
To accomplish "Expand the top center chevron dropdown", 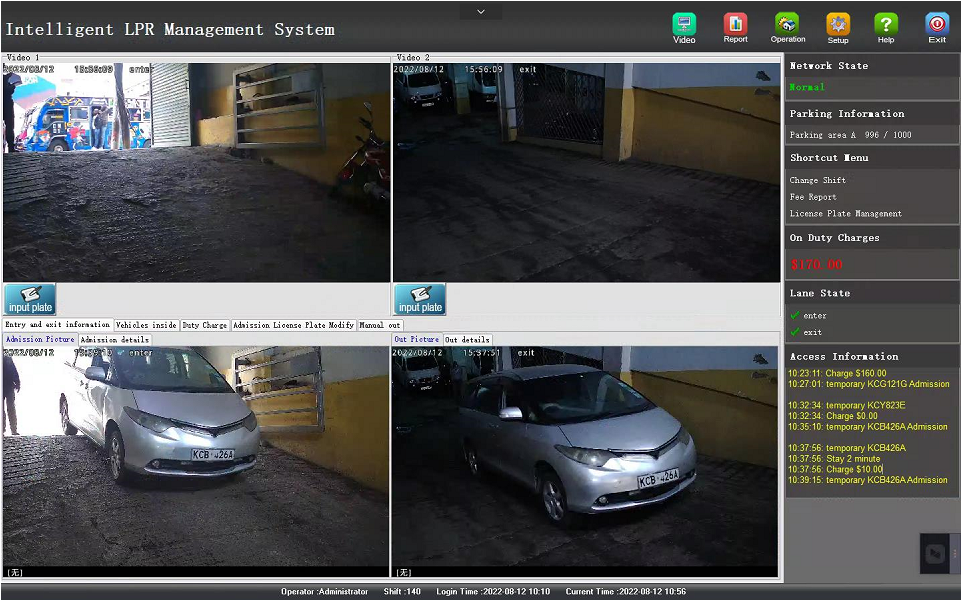I will tap(481, 11).
